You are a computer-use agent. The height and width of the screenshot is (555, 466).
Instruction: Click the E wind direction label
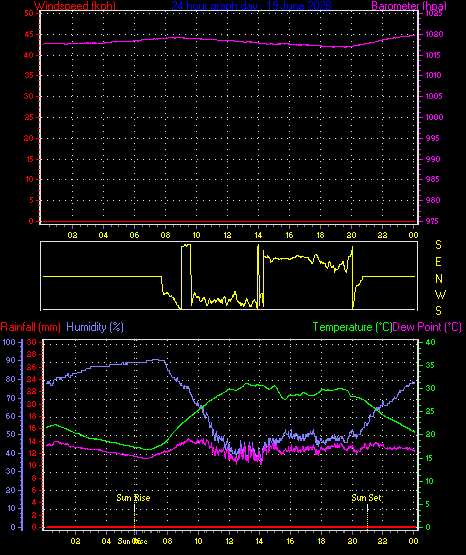pos(438,262)
